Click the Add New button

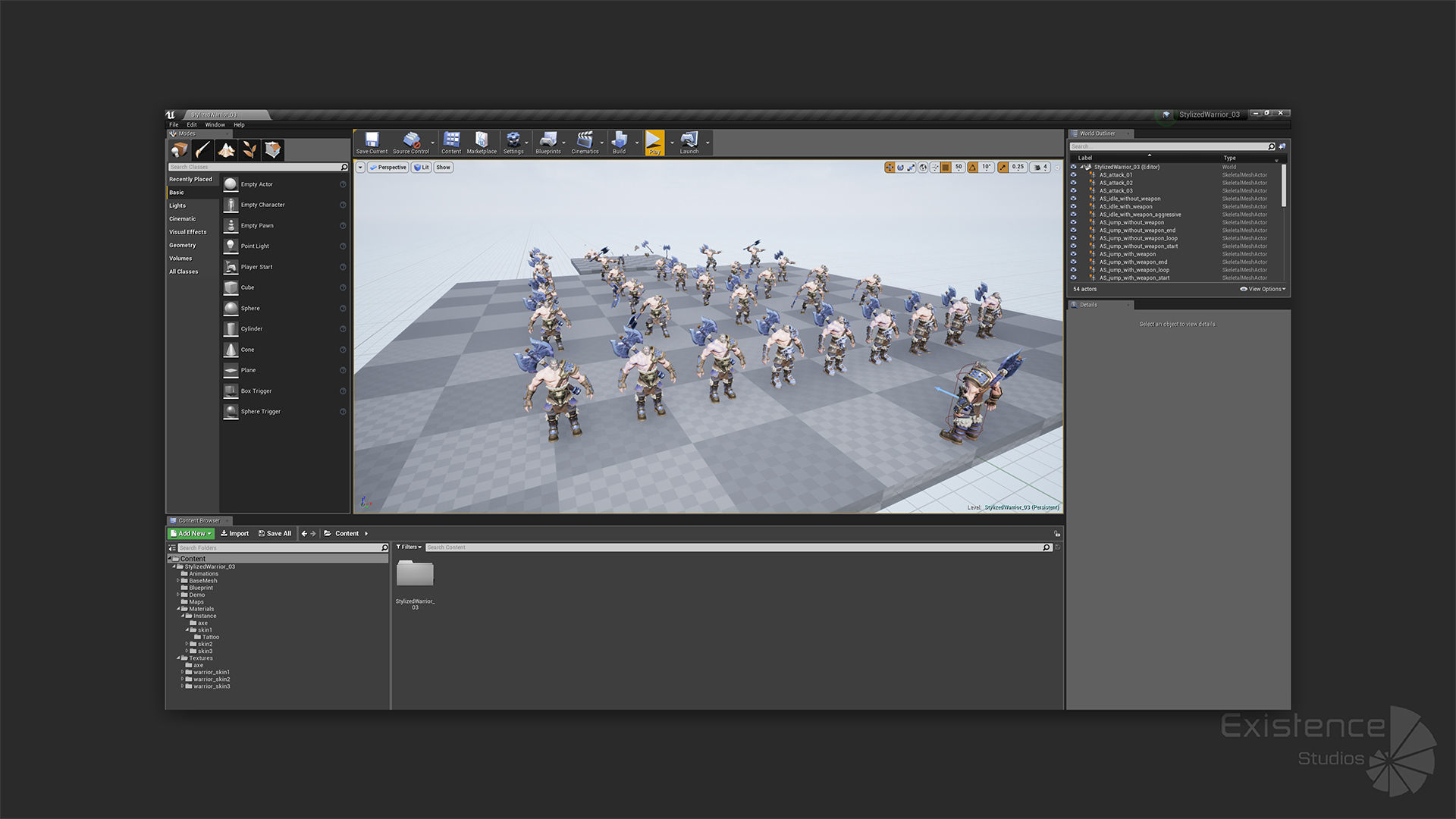[x=191, y=533]
